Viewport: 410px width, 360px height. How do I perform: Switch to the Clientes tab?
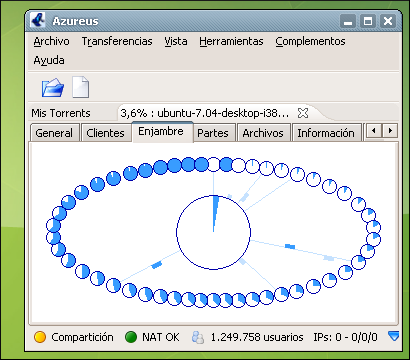click(105, 133)
